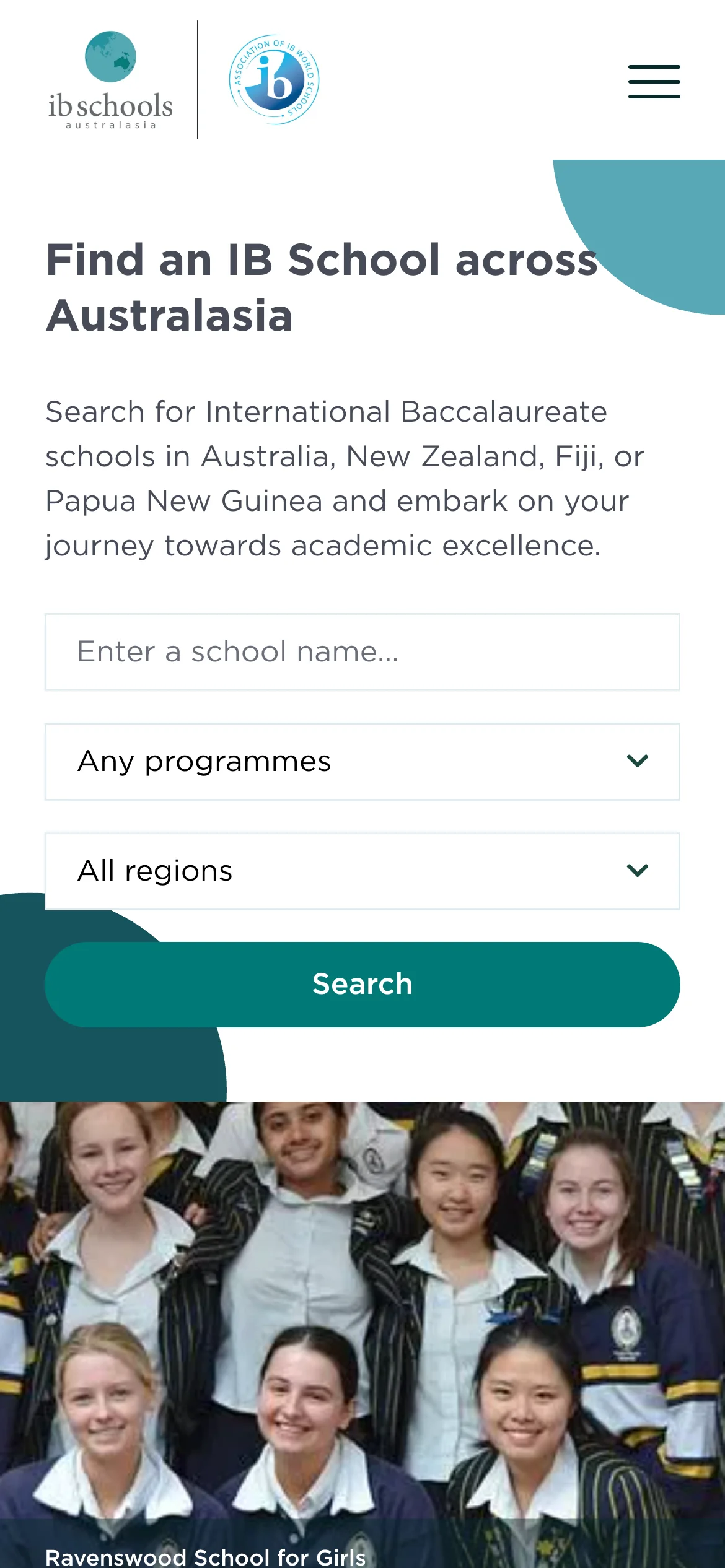Click the Association of IB World Schools emblem
725x1568 pixels.
274,79
